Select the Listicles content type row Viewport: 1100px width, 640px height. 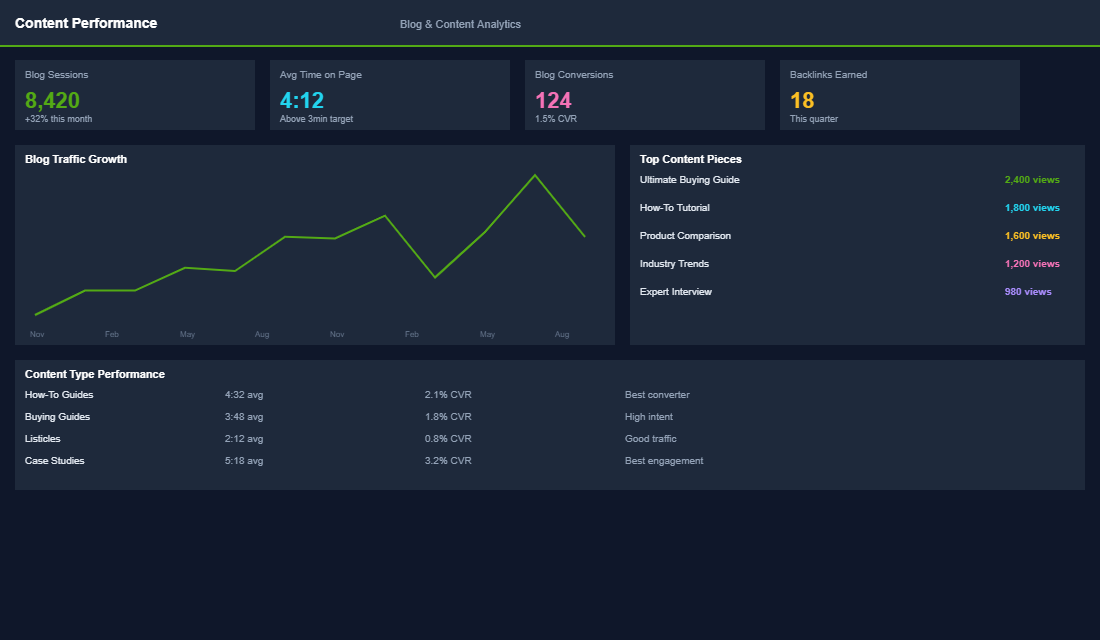point(42,438)
